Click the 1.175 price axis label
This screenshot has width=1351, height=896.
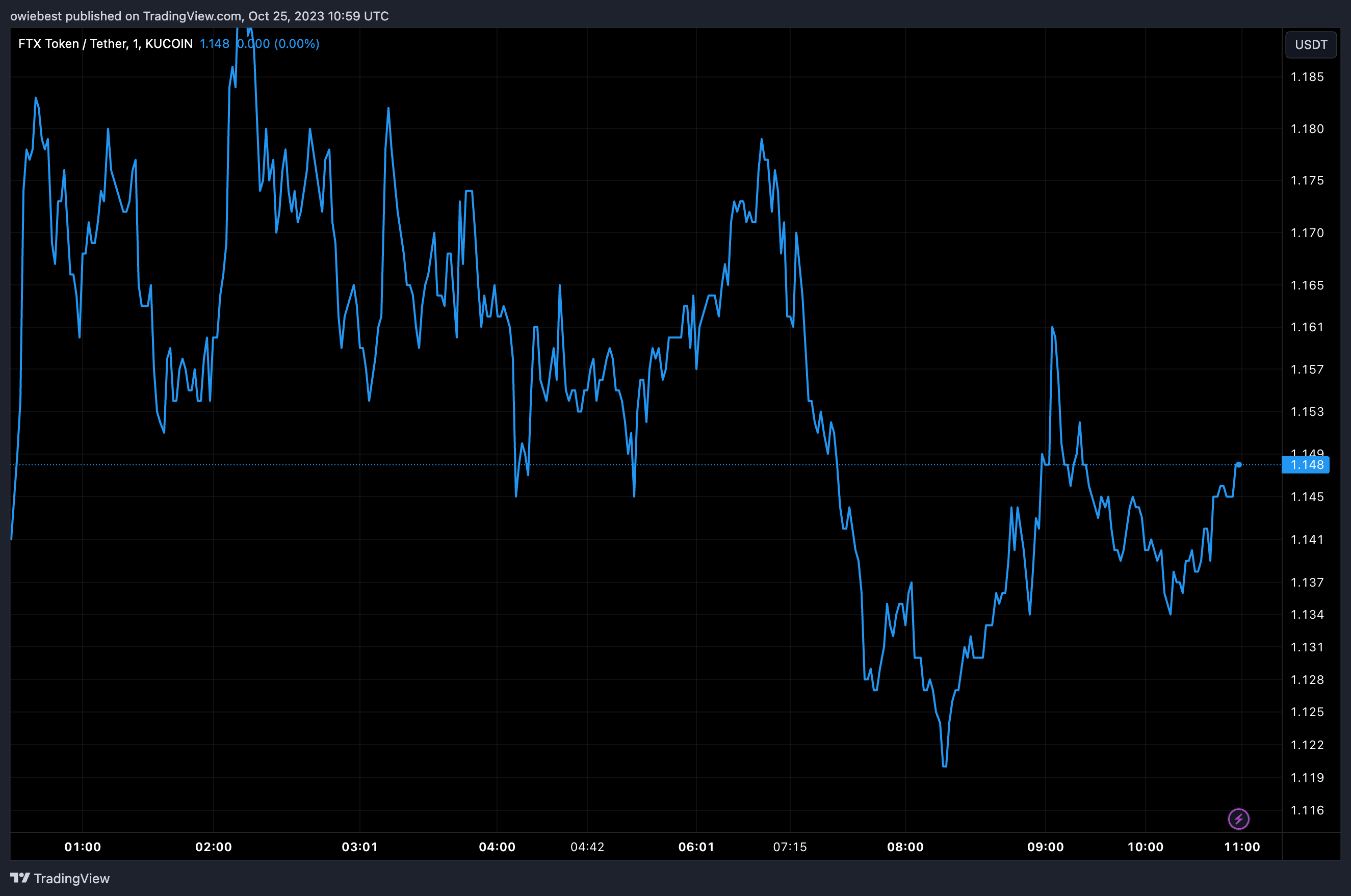(1308, 180)
